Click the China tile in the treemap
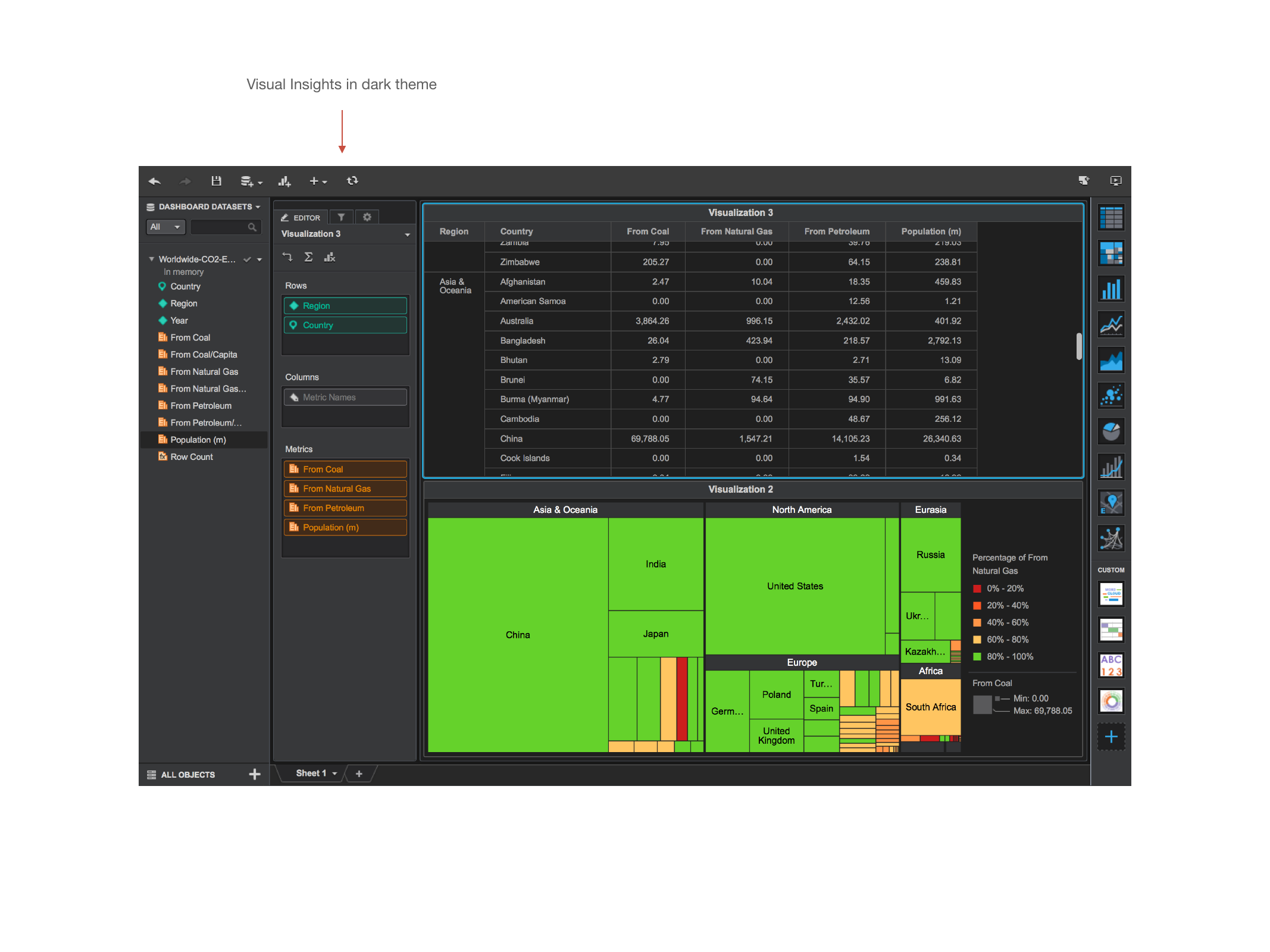 click(x=518, y=635)
